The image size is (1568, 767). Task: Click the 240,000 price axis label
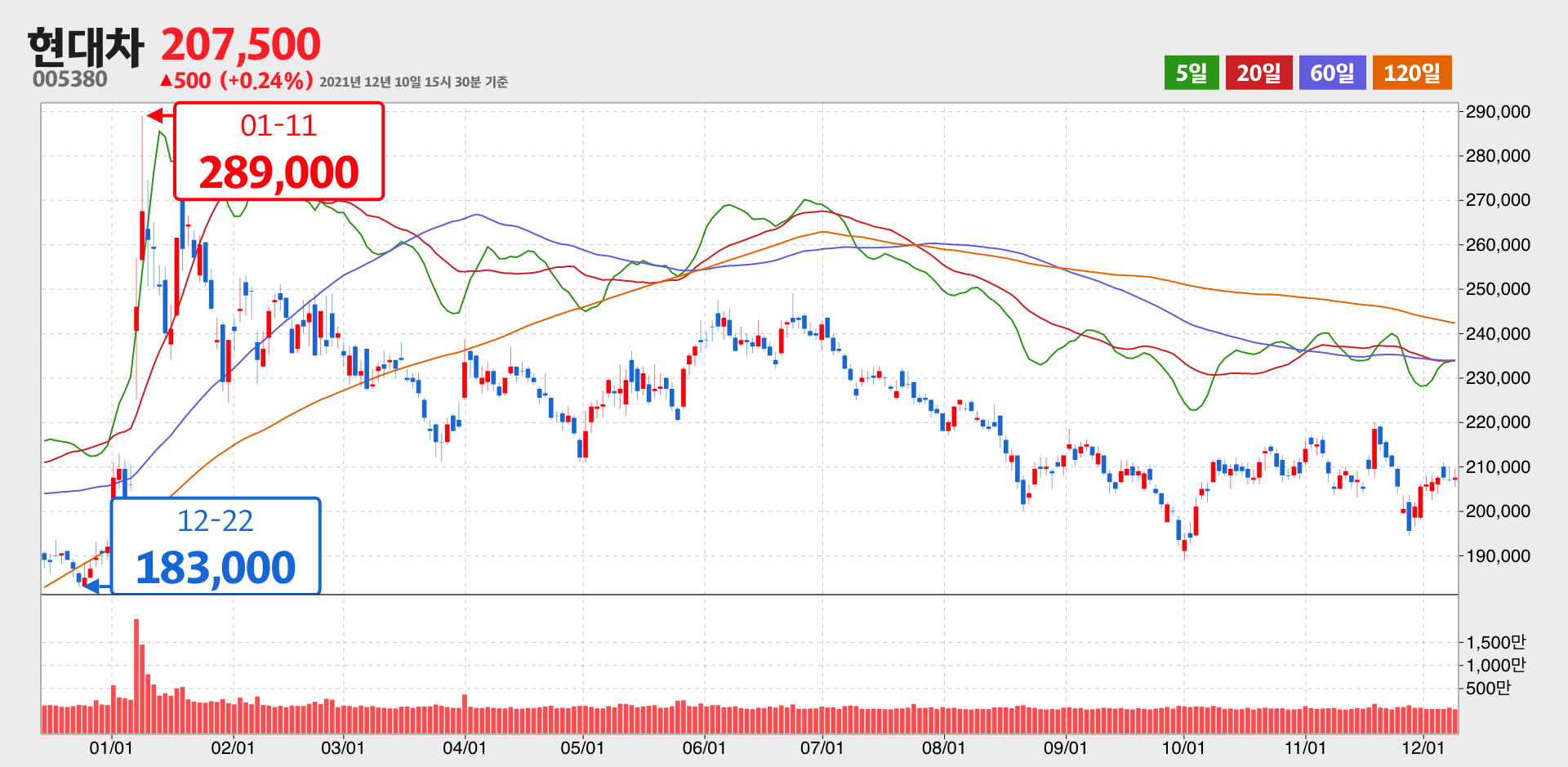click(1498, 334)
